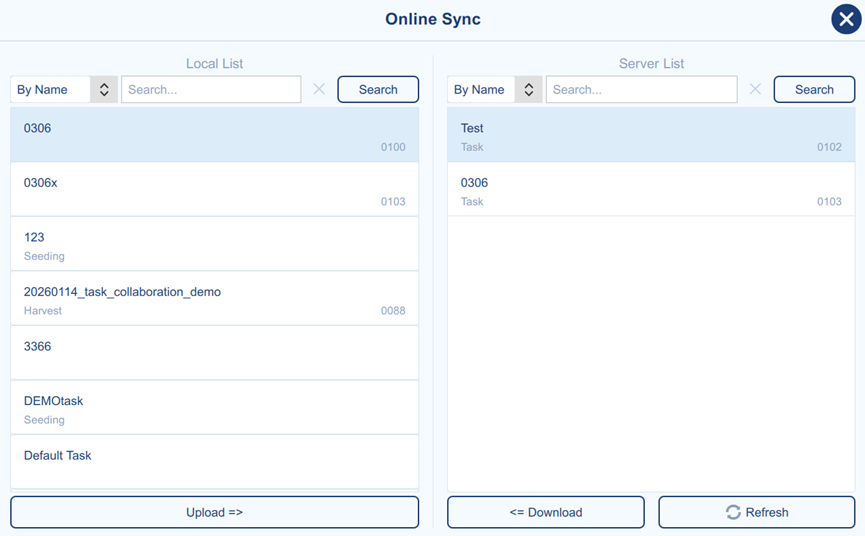This screenshot has height=536, width=865.
Task: Open the Local List By Name dropdown
Action: 64,89
